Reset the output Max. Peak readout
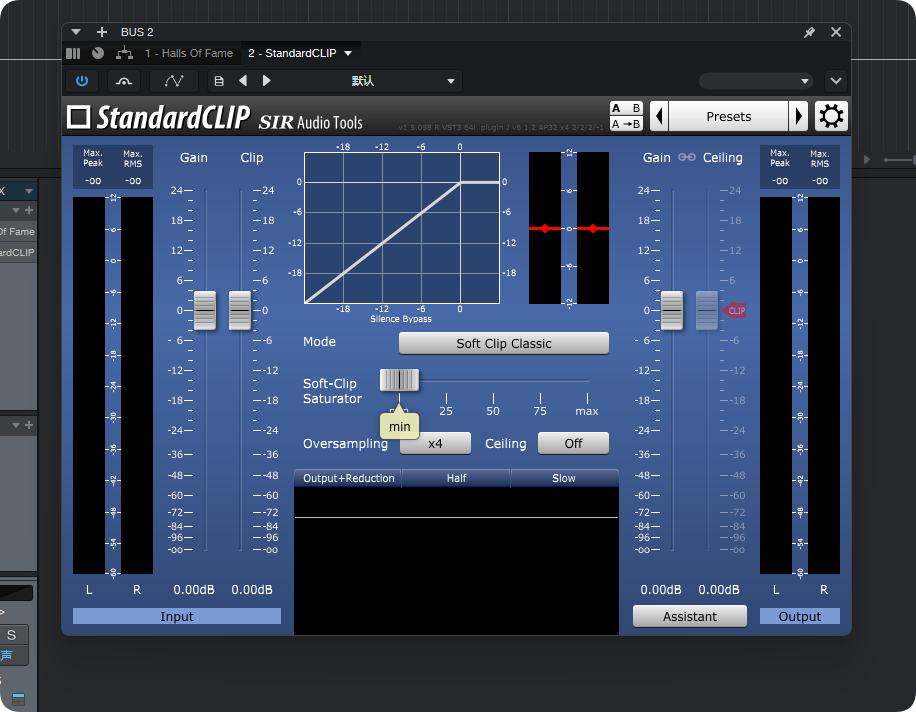Screen dimensions: 916x712 click(780, 181)
